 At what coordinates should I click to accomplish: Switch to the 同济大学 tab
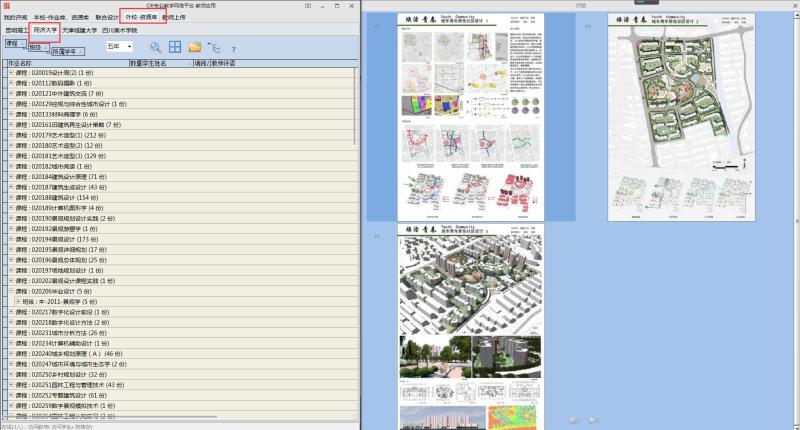click(x=46, y=30)
